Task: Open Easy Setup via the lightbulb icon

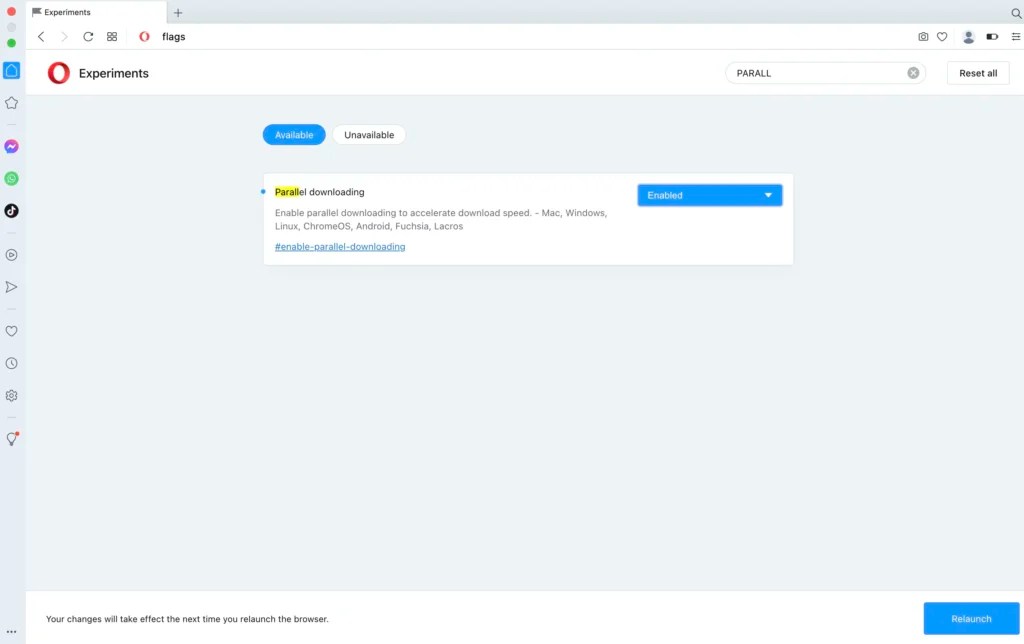Action: [11, 439]
